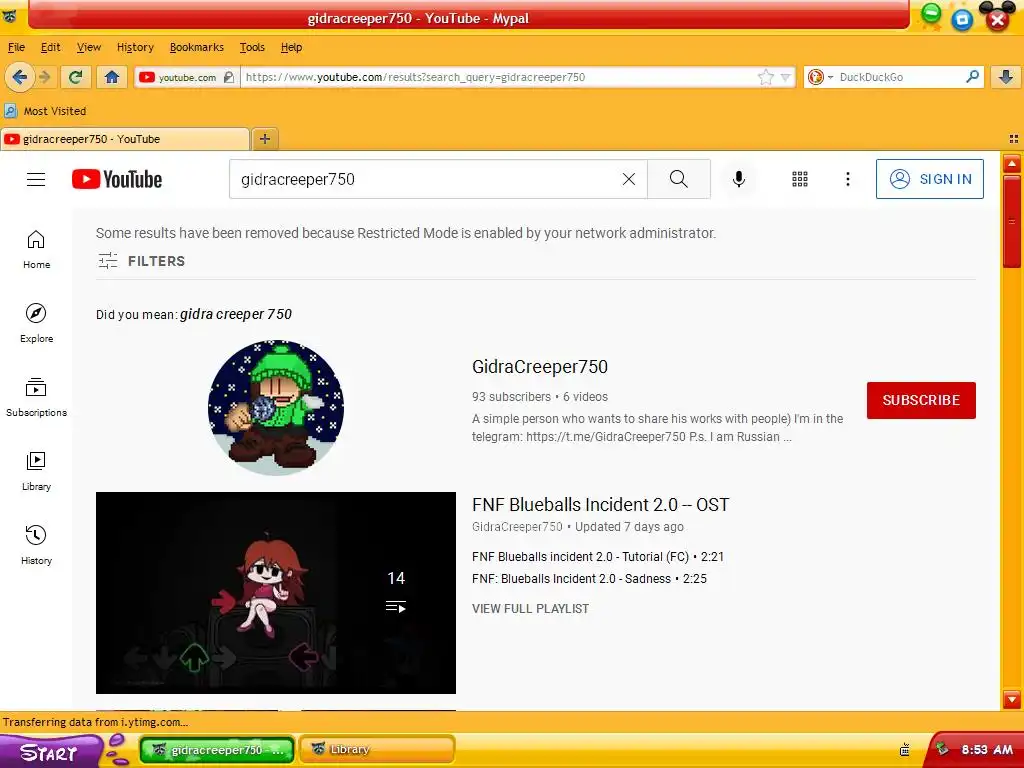
Task: Open a new tab with plus button
Action: [264, 138]
